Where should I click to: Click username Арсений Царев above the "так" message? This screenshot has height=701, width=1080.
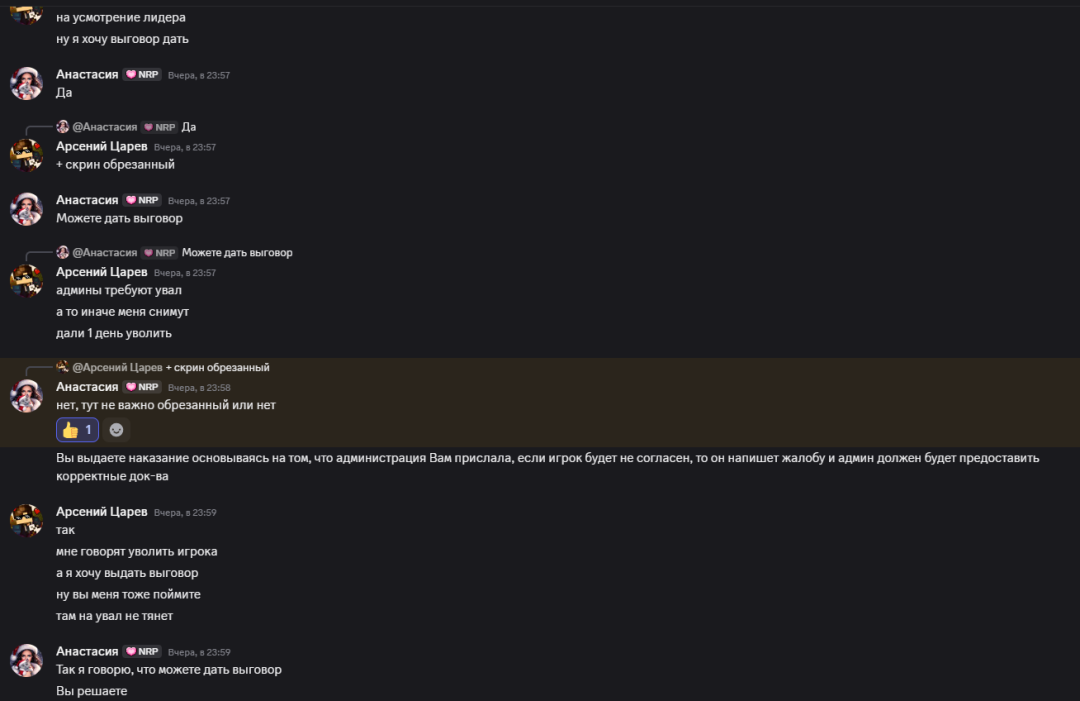click(101, 511)
